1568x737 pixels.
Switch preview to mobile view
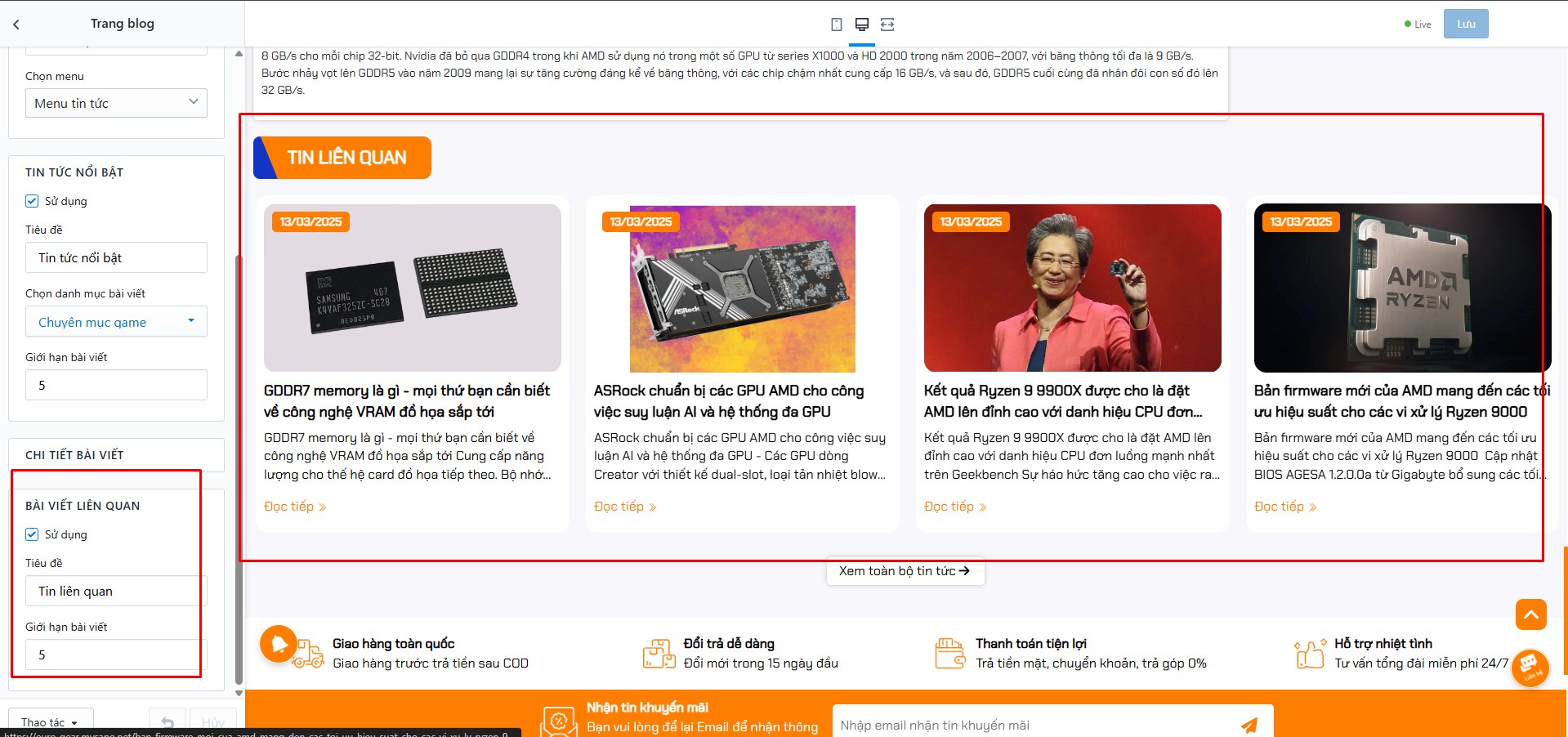tap(837, 25)
